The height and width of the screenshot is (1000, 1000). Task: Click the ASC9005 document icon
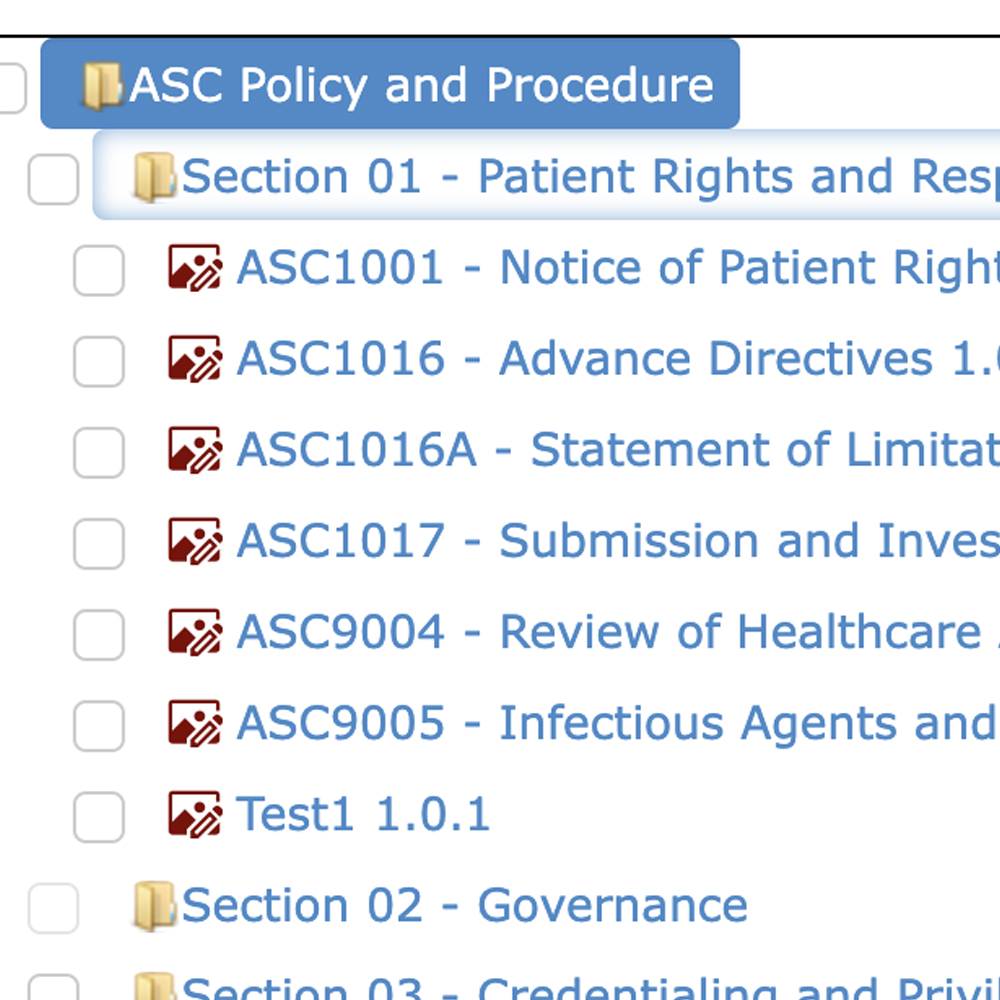(194, 723)
